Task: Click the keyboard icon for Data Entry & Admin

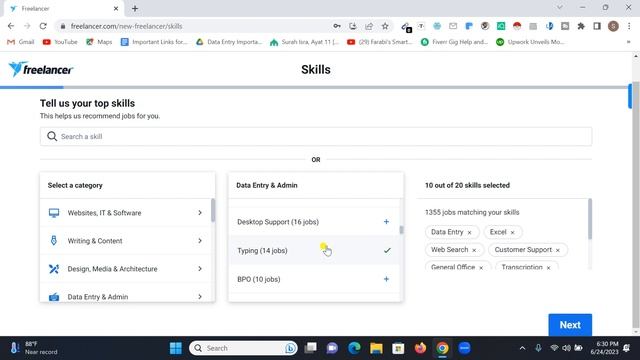Action: coord(54,297)
